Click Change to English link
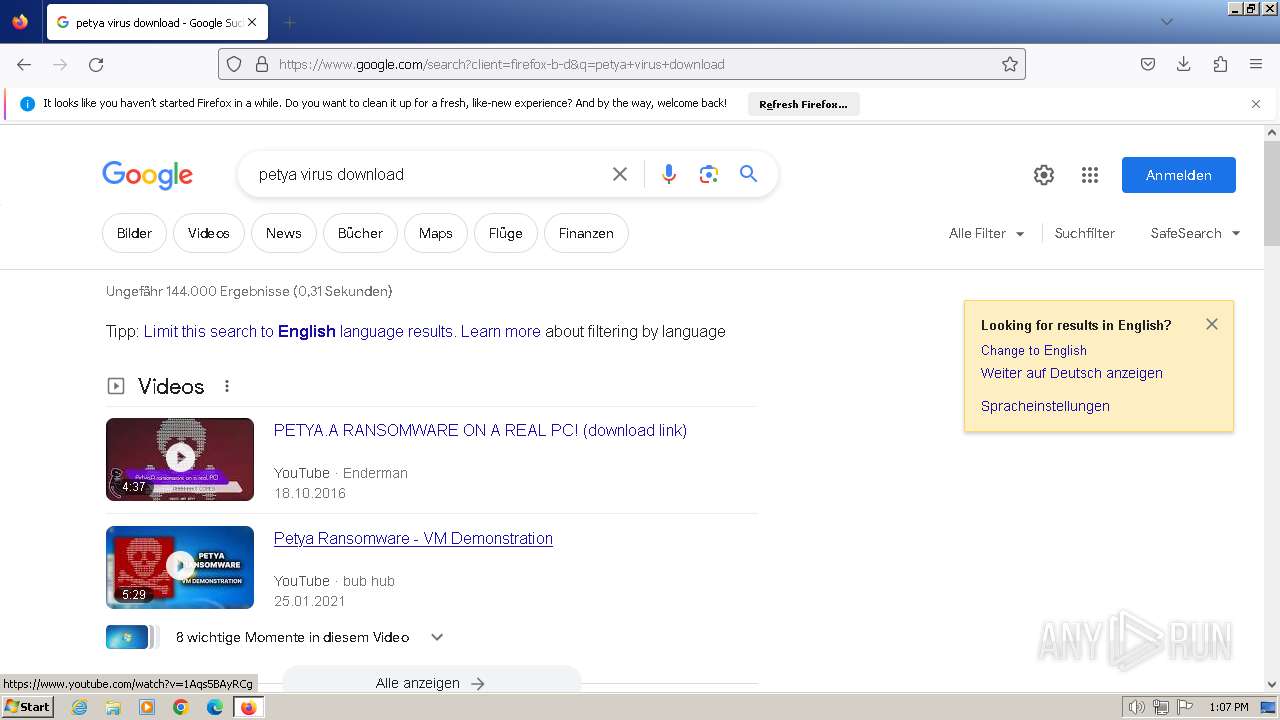The height and width of the screenshot is (720, 1280). click(1033, 350)
